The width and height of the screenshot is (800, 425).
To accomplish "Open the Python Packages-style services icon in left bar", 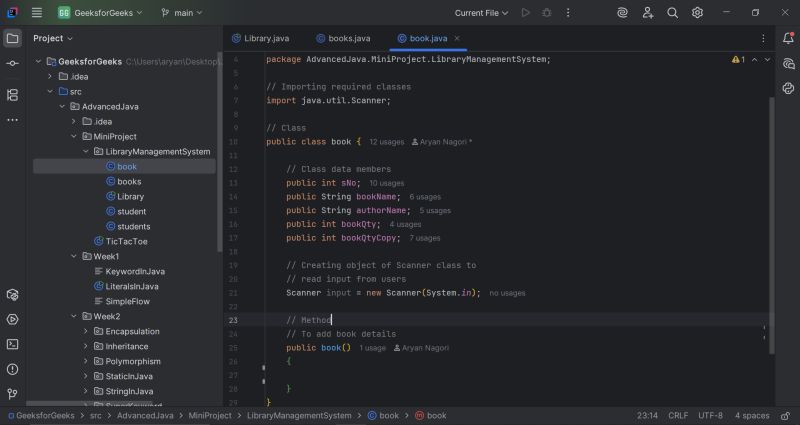I will 13,294.
